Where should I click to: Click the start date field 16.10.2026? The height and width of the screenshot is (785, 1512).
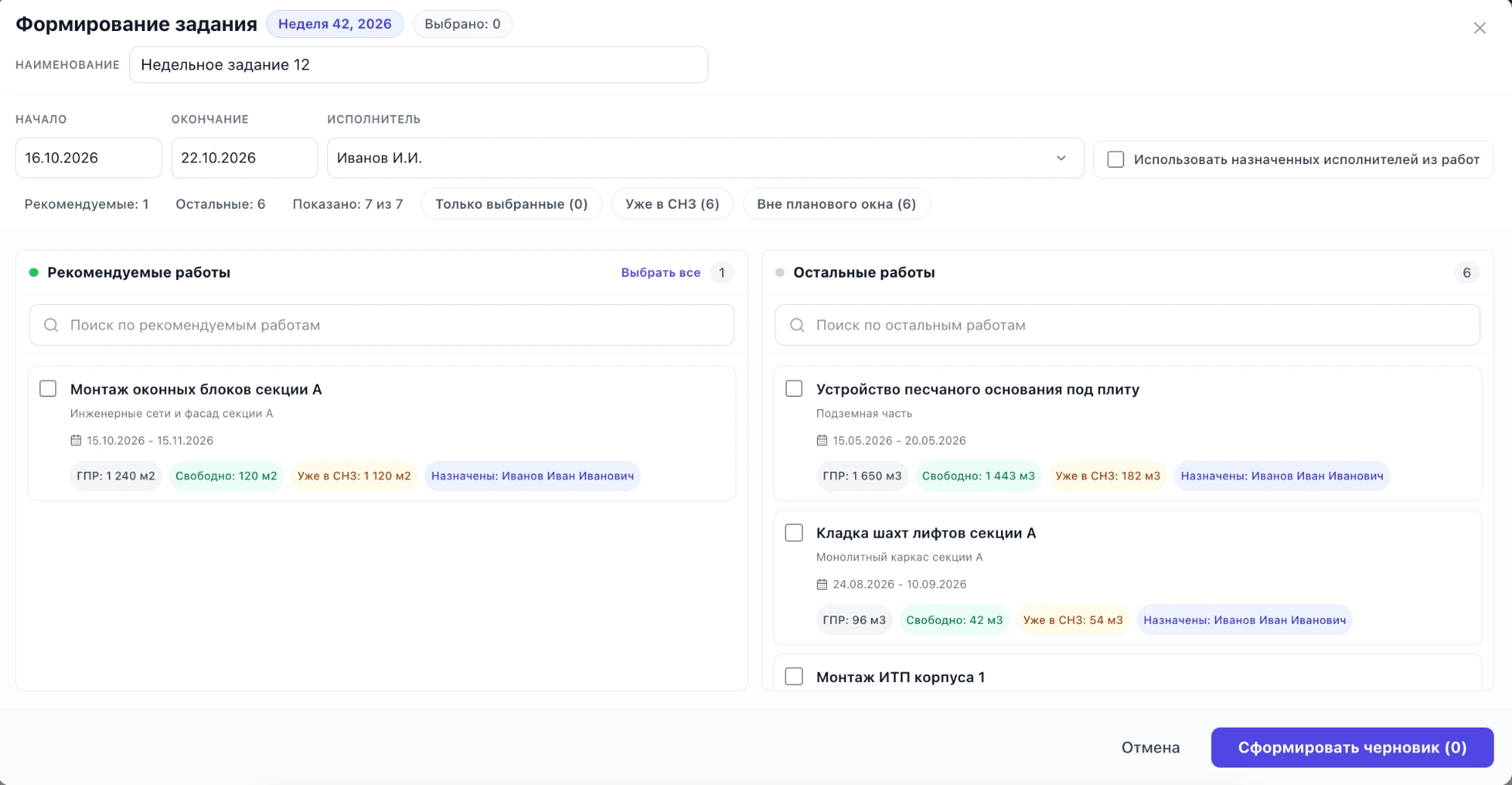point(88,158)
